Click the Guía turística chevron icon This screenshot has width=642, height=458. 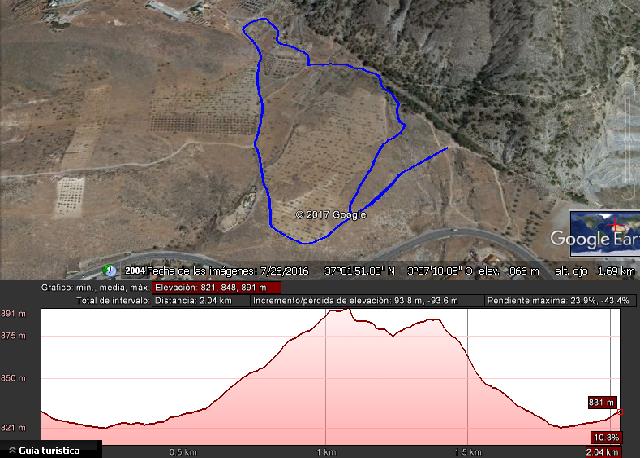pyautogui.click(x=12, y=450)
